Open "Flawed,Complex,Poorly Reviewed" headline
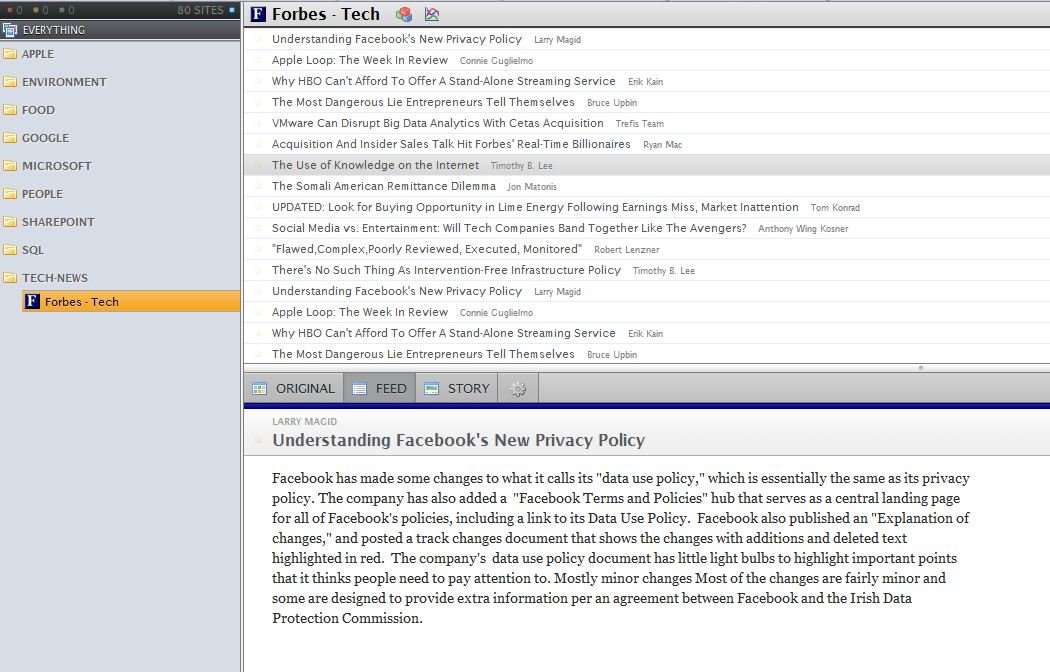1050x672 pixels. 427,249
